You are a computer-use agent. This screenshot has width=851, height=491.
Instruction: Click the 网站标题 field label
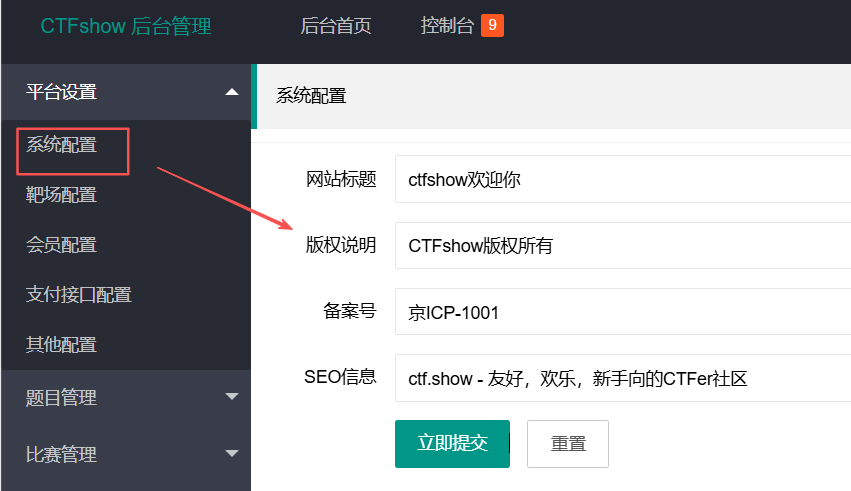[341, 179]
